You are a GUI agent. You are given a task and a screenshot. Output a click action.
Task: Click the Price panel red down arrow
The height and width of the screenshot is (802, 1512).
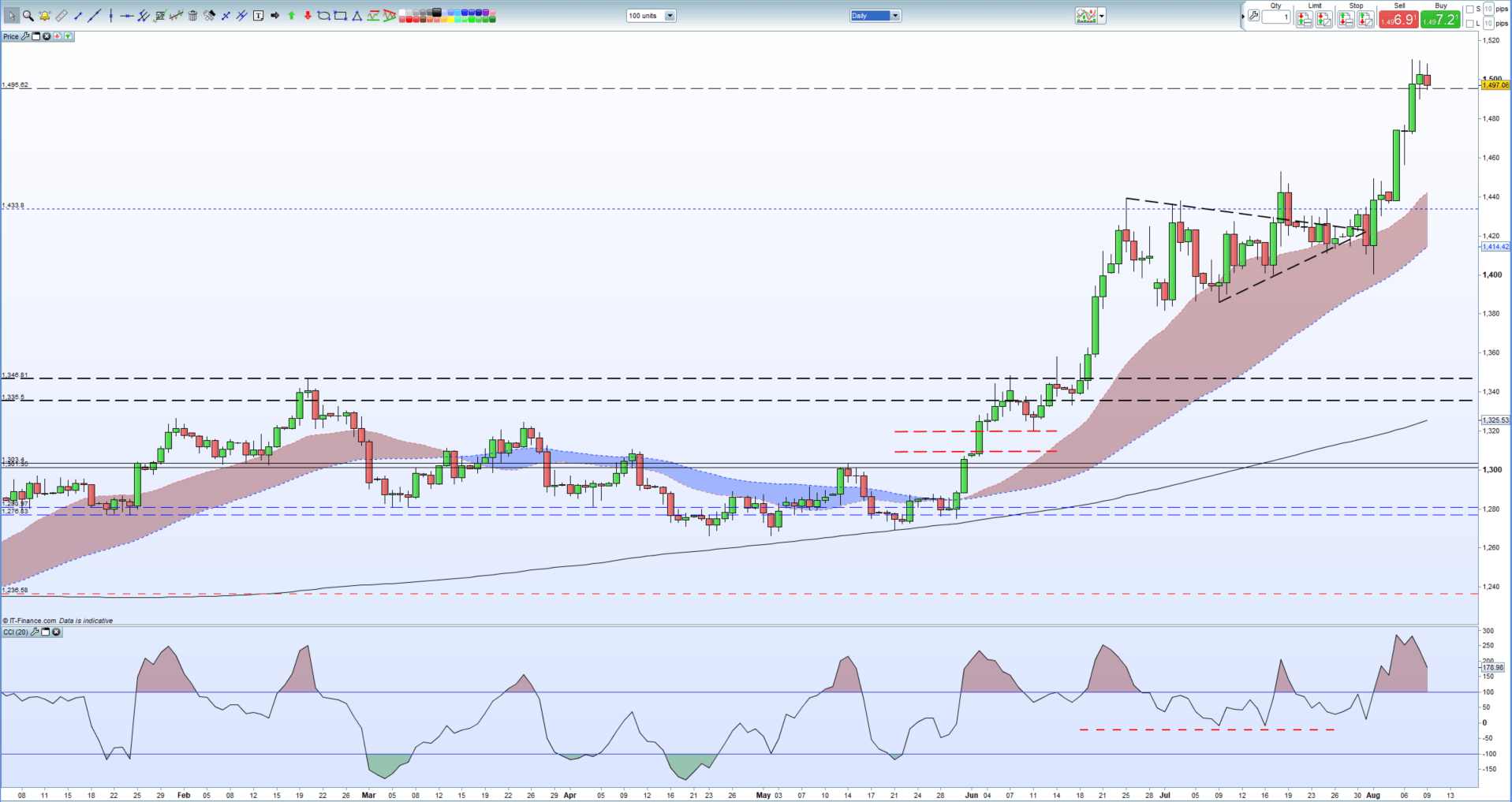coord(57,36)
